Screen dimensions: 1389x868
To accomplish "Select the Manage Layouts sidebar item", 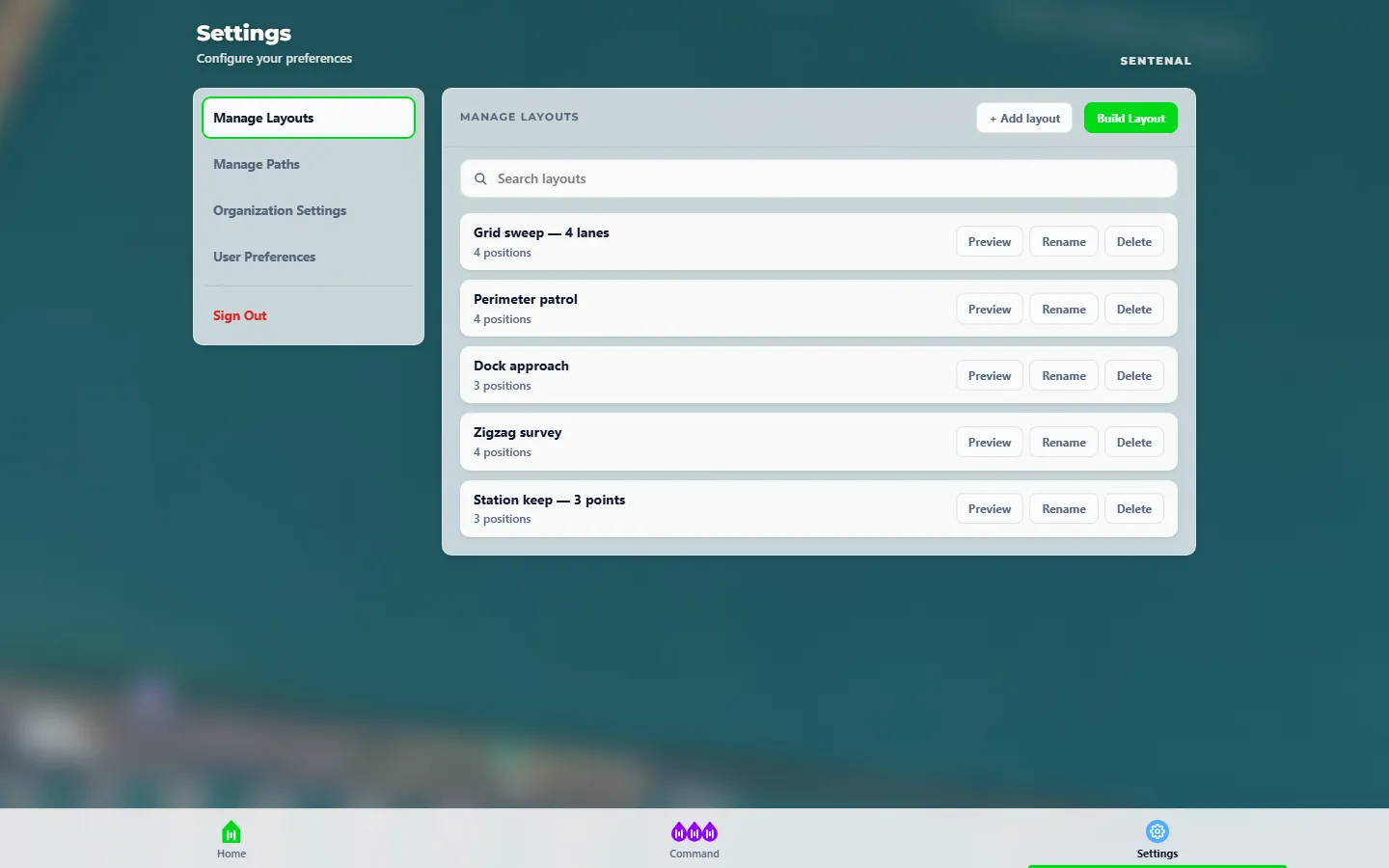I will pos(309,118).
